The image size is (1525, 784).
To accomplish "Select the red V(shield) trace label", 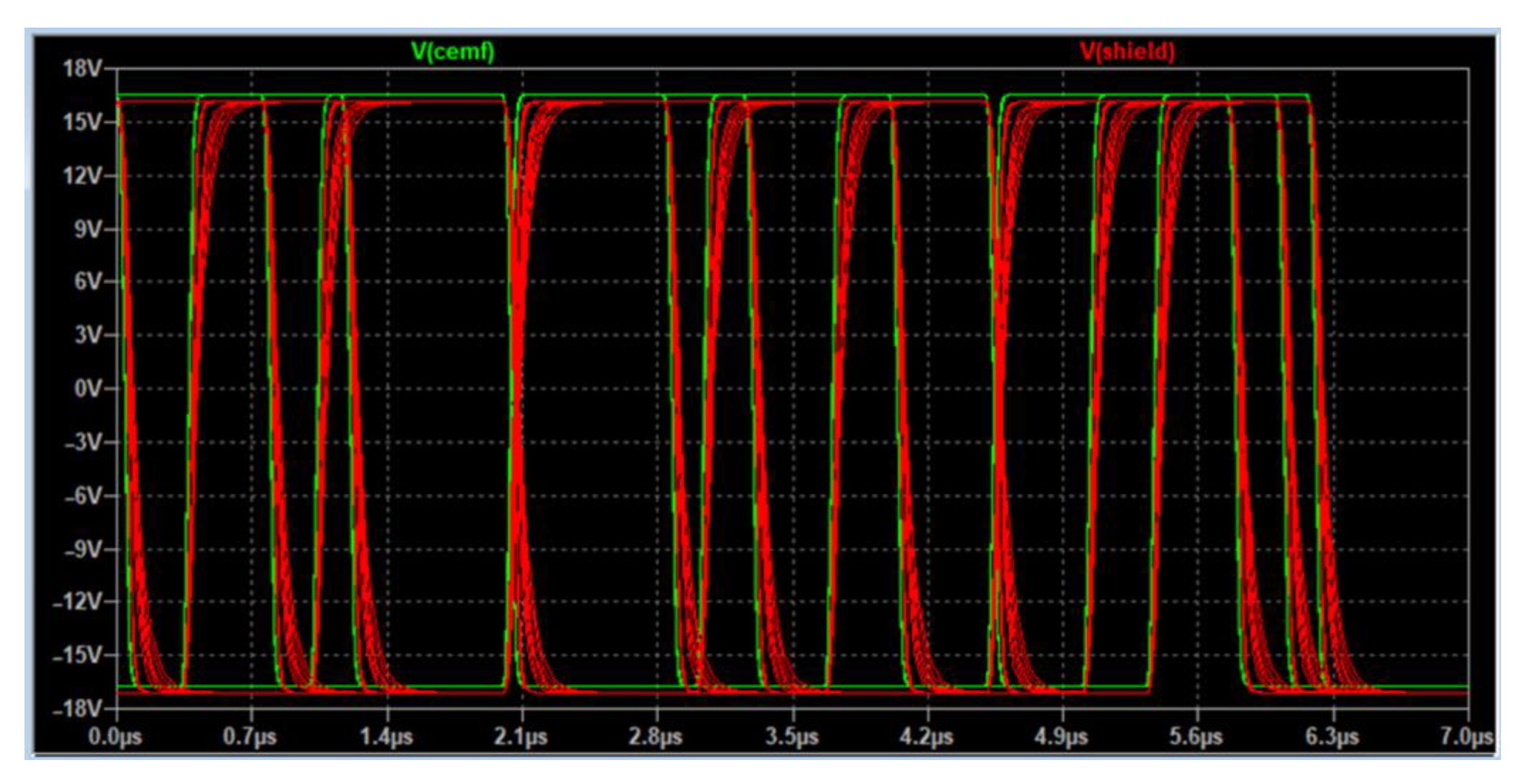I will pyautogui.click(x=1127, y=52).
